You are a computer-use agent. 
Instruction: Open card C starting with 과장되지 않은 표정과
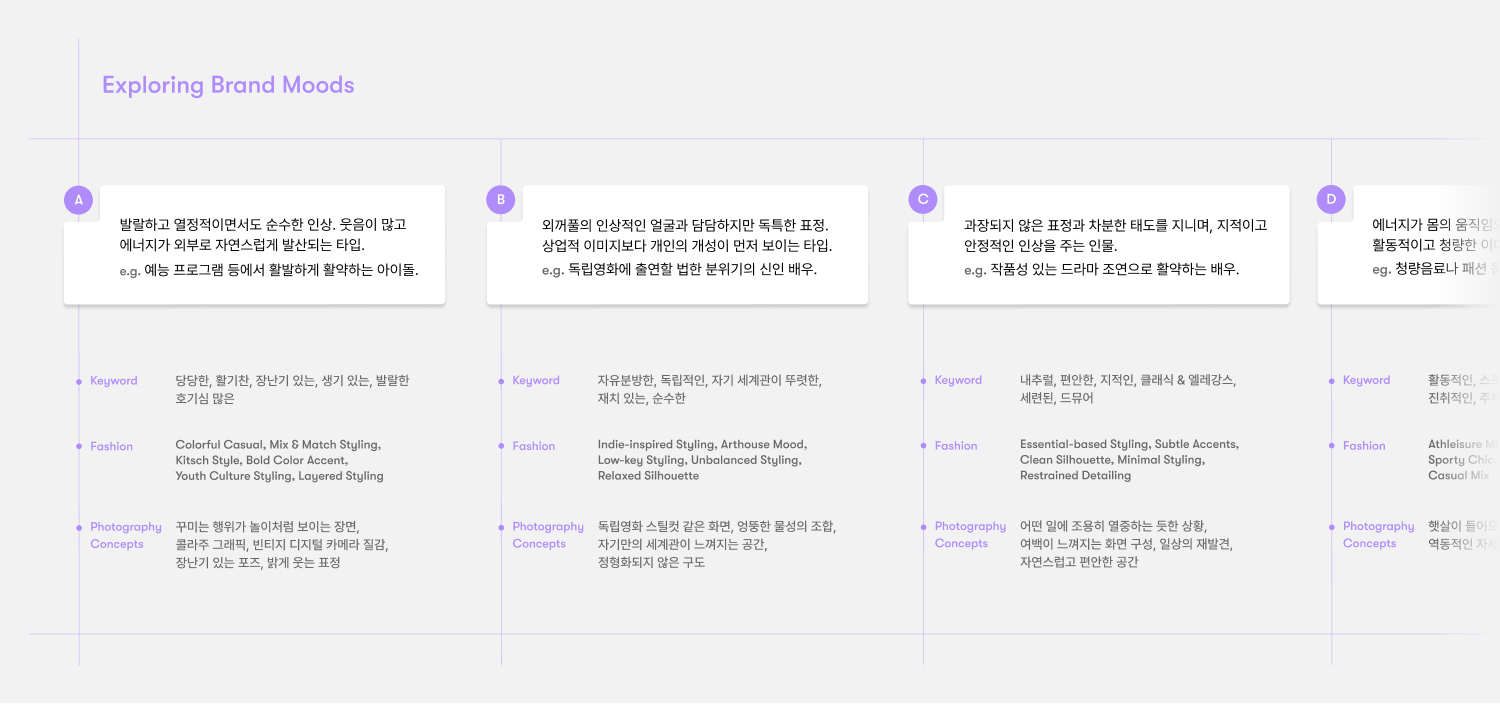1099,245
